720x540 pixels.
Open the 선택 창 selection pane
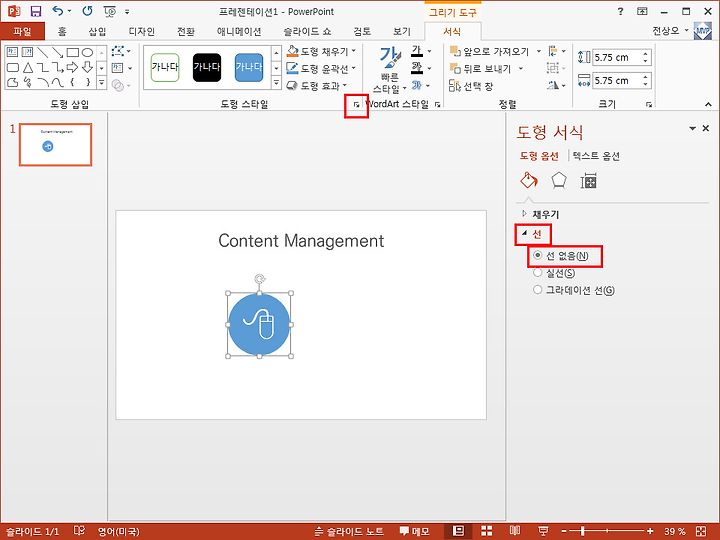pos(471,85)
